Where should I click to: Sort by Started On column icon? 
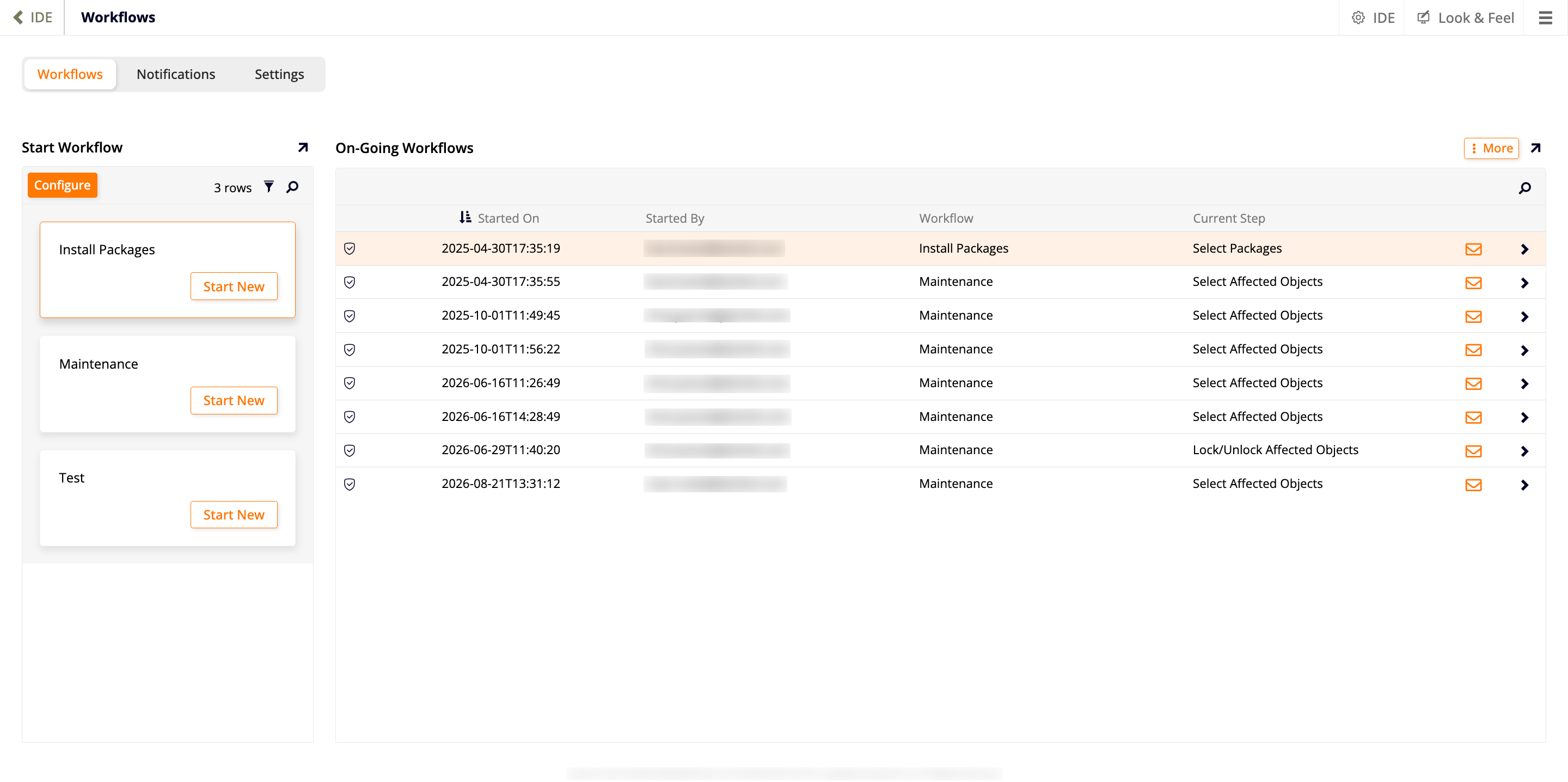465,217
